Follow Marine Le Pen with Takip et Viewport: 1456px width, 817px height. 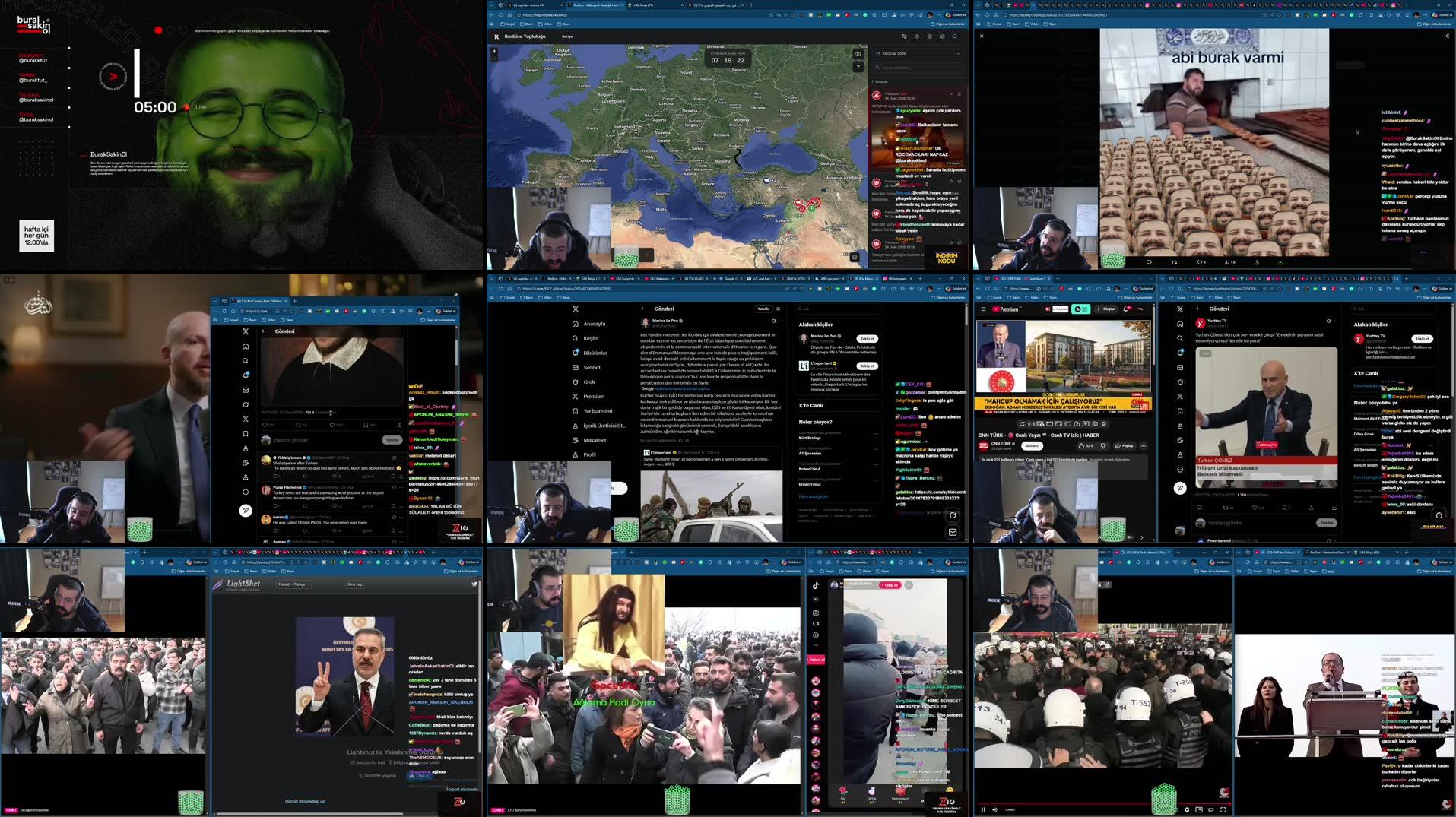pyautogui.click(x=867, y=339)
